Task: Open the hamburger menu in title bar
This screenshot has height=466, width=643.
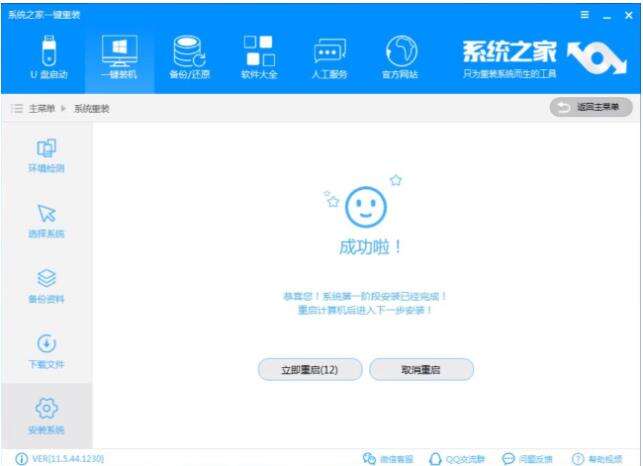Action: coord(585,15)
